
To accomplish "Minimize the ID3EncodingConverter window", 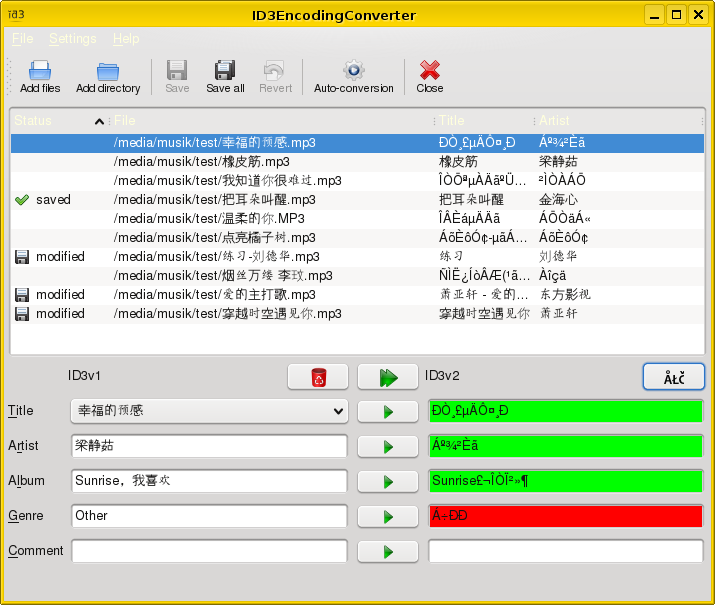I will [654, 15].
